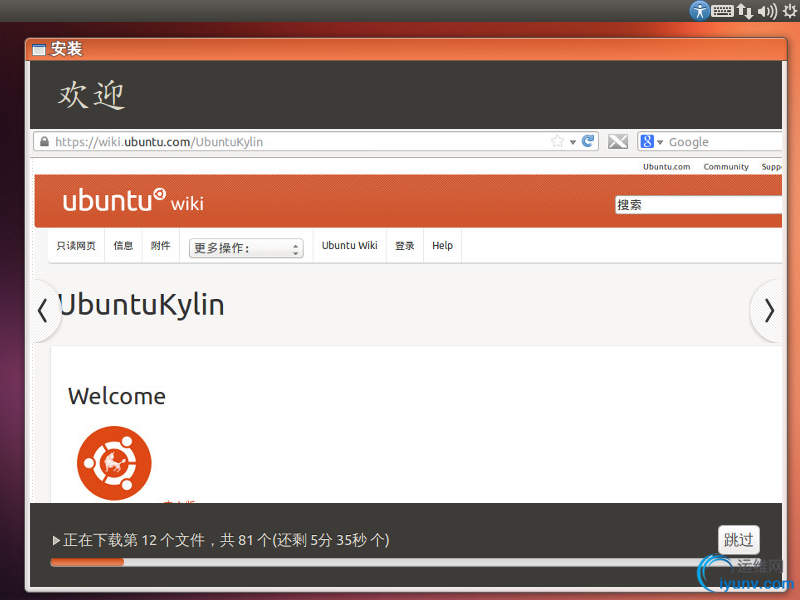
Task: Click the install window icon in title bar
Action: click(39, 49)
